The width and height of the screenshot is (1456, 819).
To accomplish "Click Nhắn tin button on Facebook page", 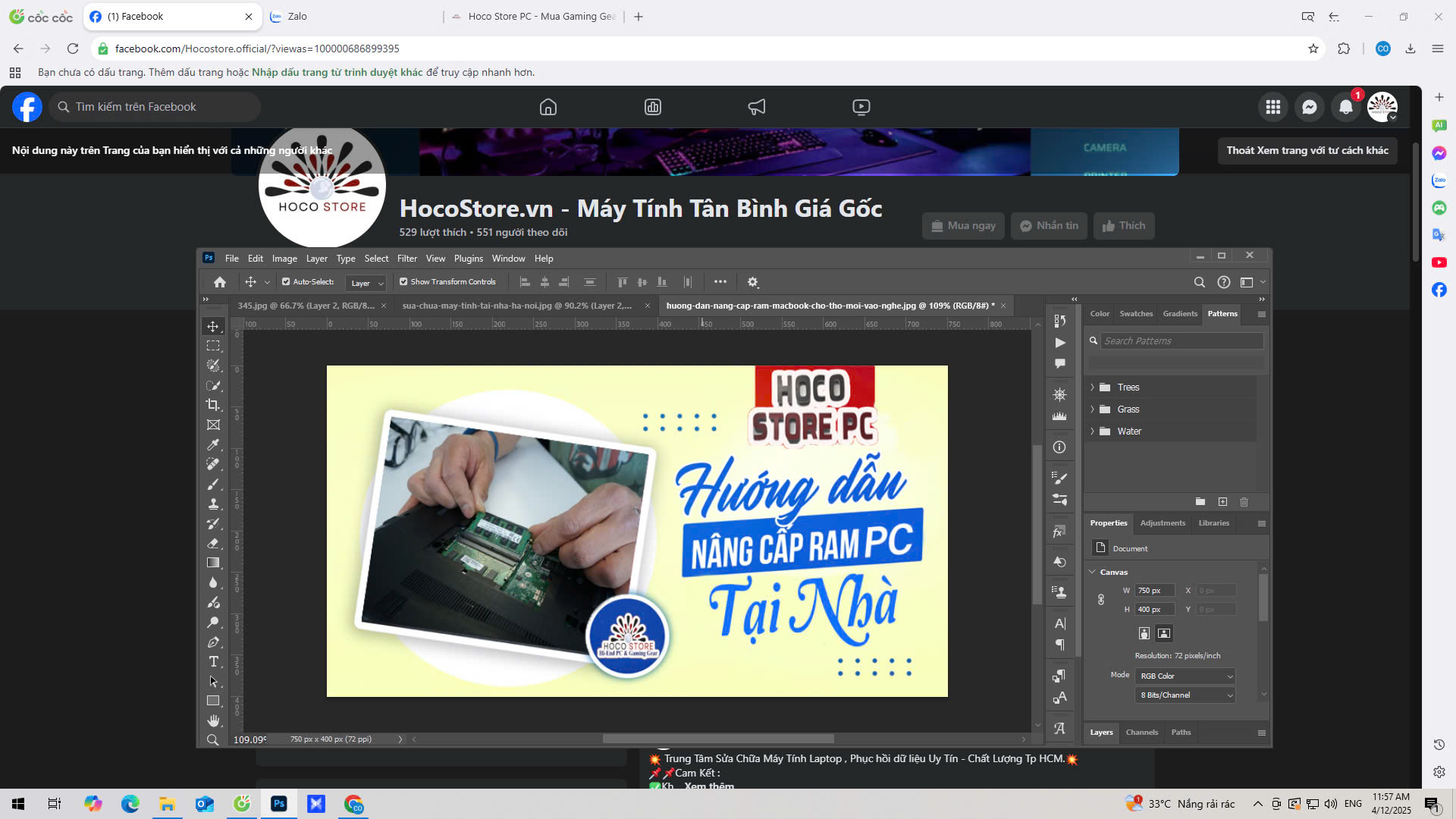I will click(x=1049, y=225).
